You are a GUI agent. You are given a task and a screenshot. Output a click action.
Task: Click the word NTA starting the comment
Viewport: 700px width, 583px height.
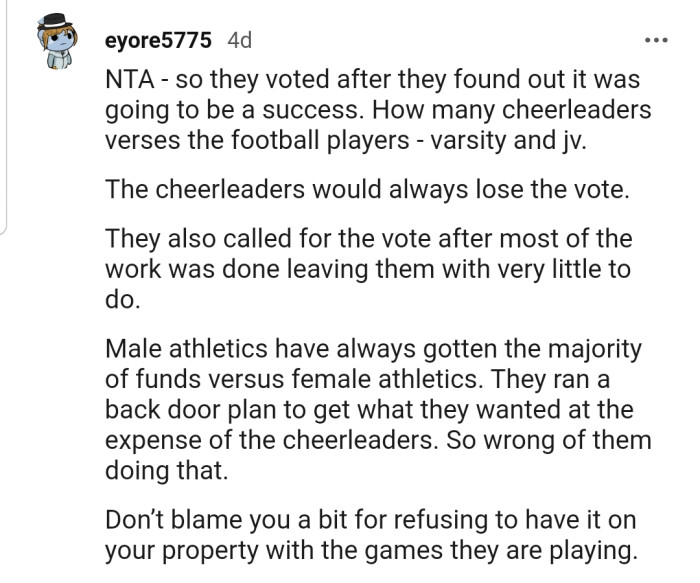coord(126,79)
